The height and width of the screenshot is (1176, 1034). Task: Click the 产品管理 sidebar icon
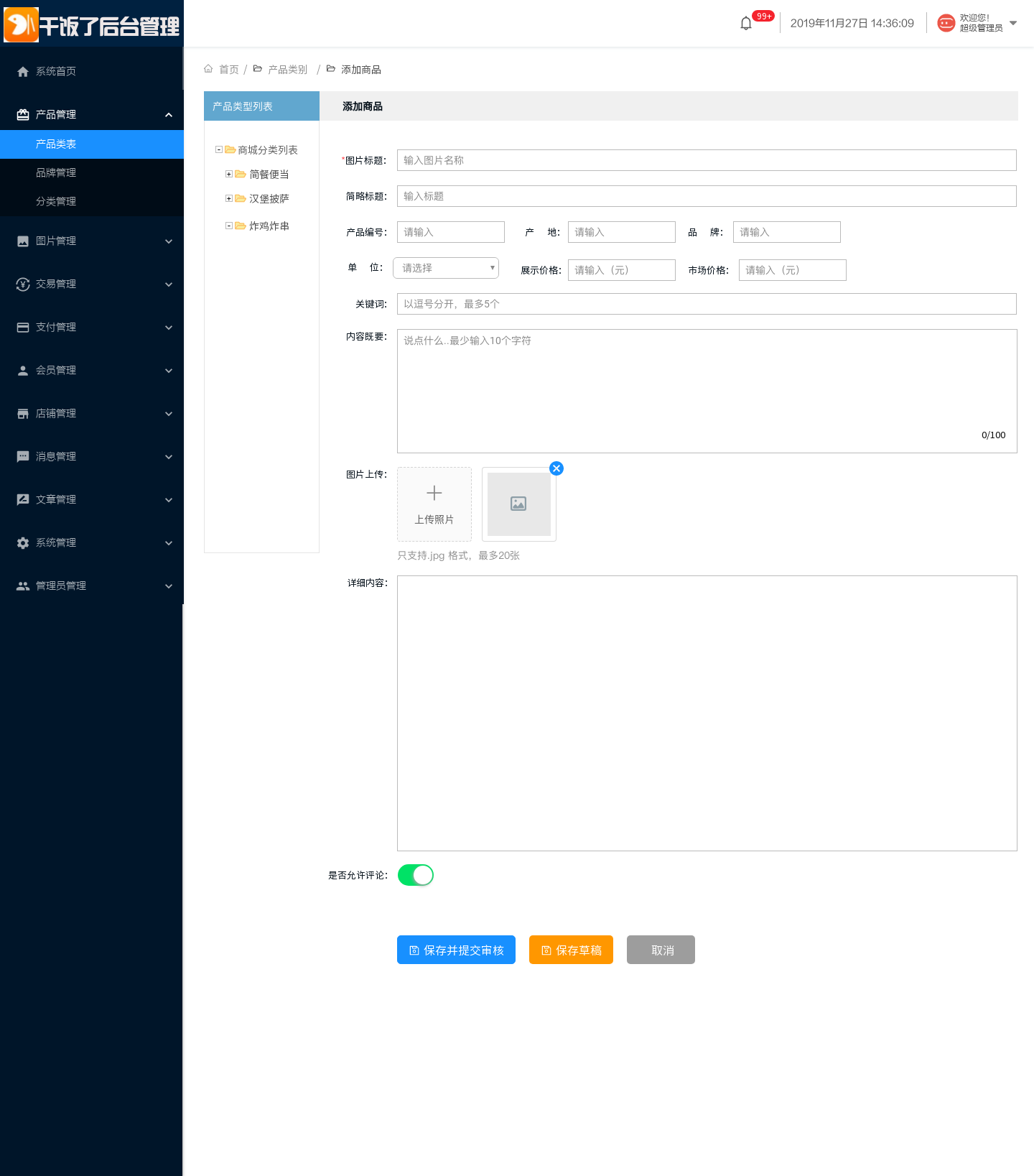pyautogui.click(x=23, y=114)
